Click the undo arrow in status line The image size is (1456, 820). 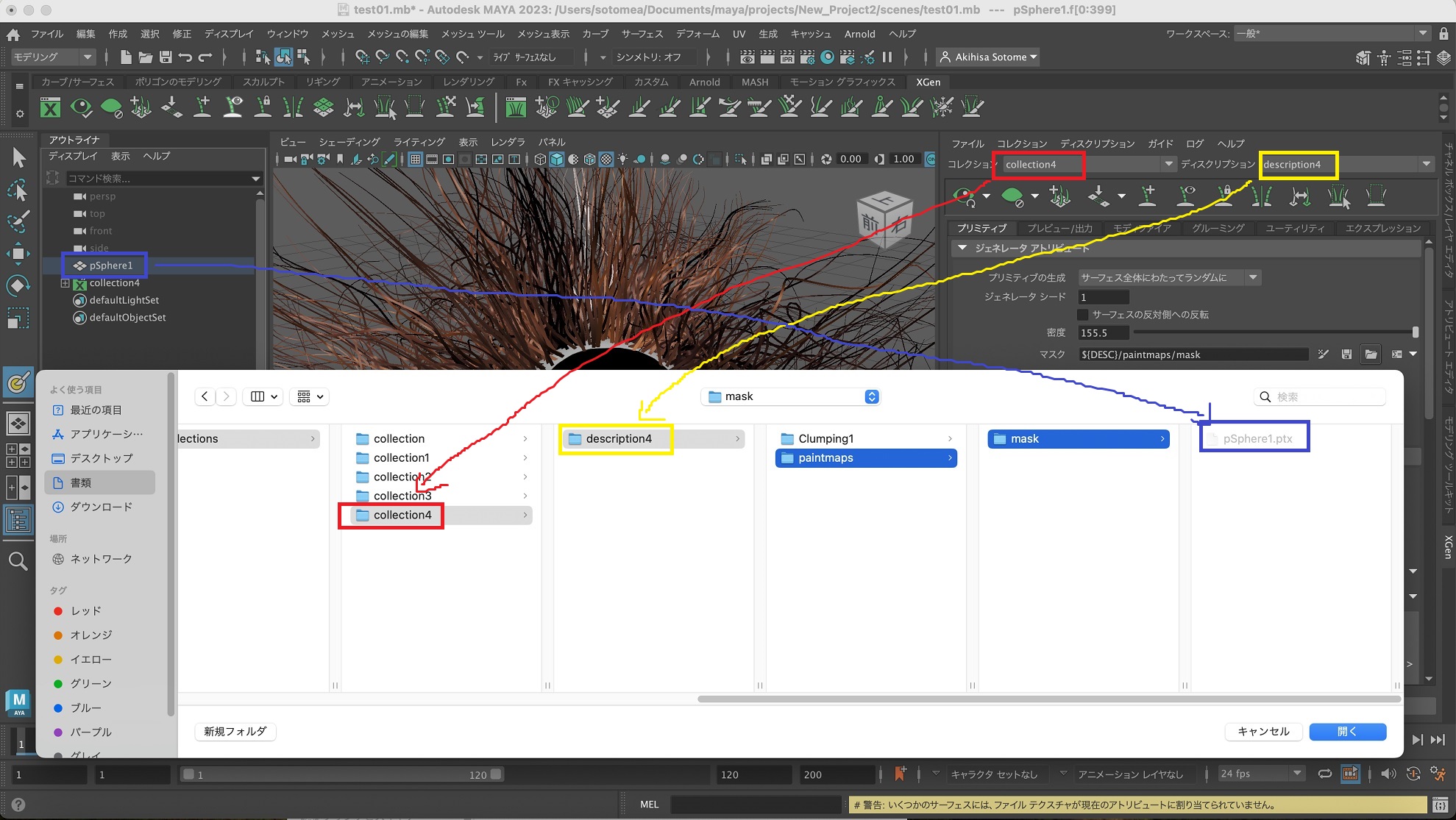pyautogui.click(x=185, y=57)
